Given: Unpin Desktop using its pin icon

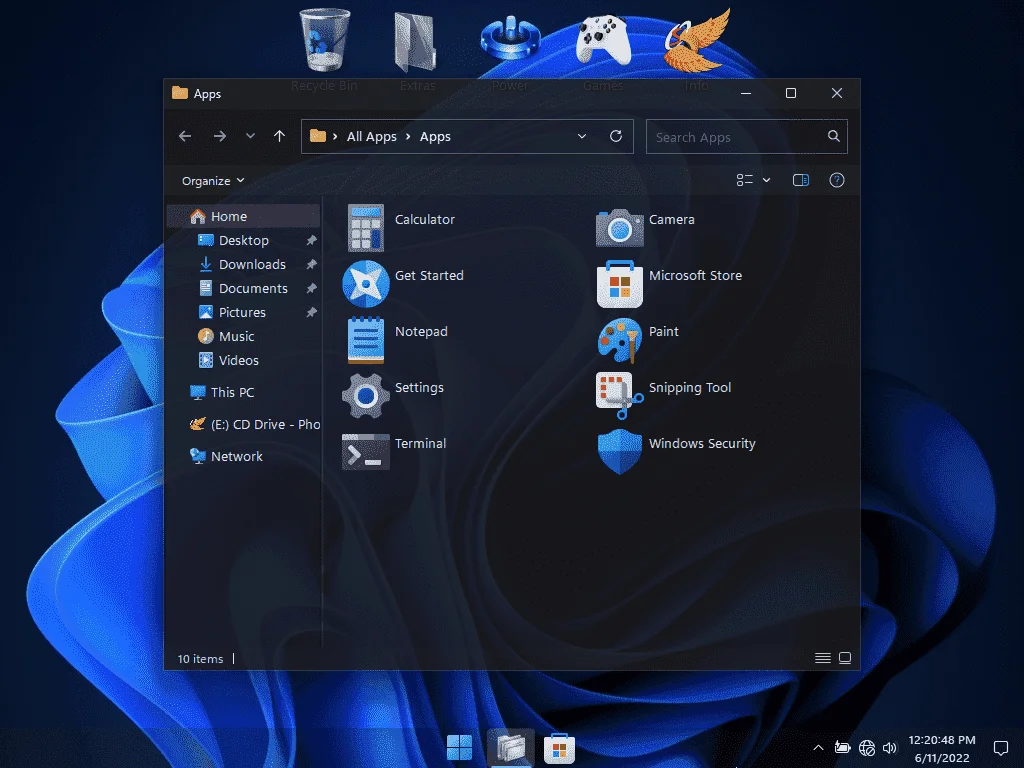Looking at the screenshot, I should pos(312,240).
